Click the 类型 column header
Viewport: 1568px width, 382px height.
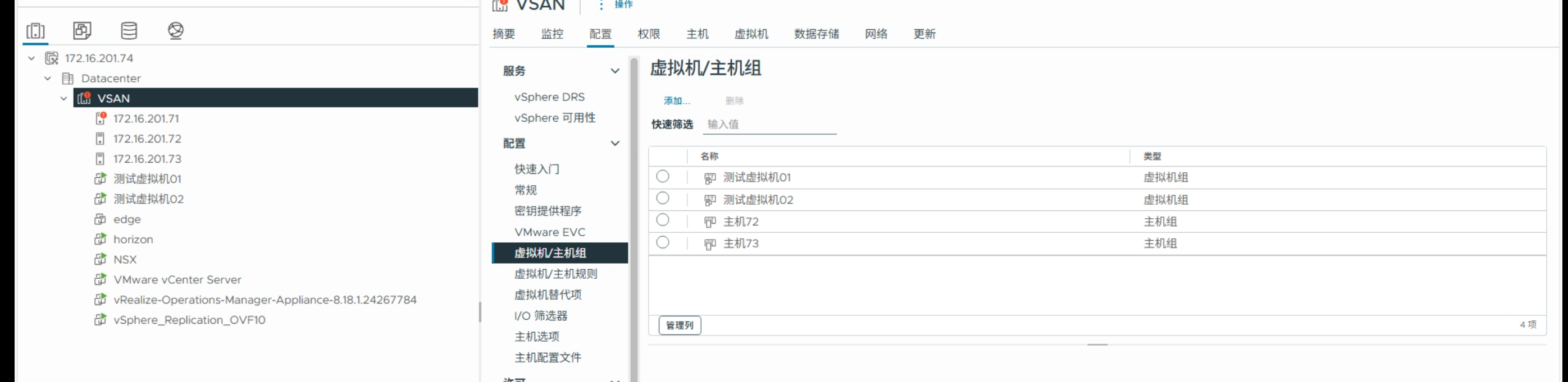(1152, 157)
